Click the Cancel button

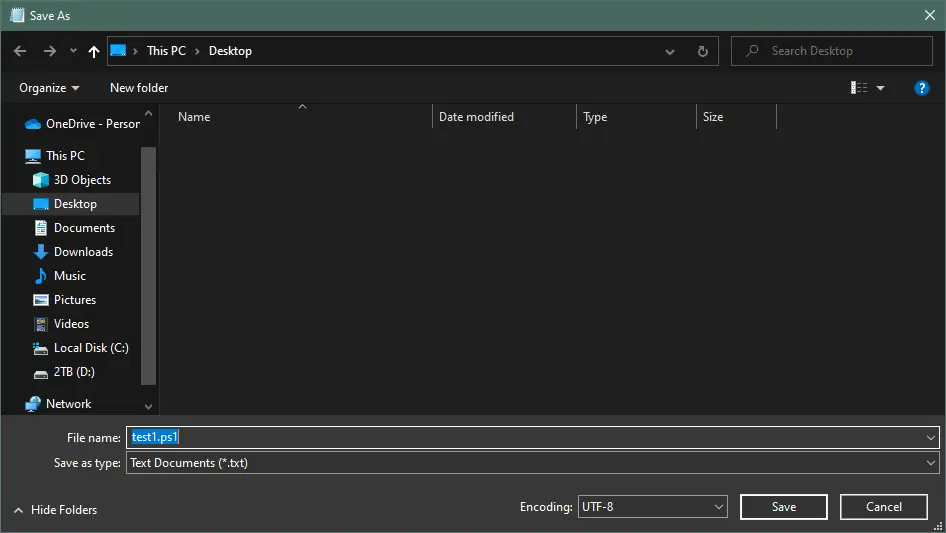pyautogui.click(x=883, y=507)
